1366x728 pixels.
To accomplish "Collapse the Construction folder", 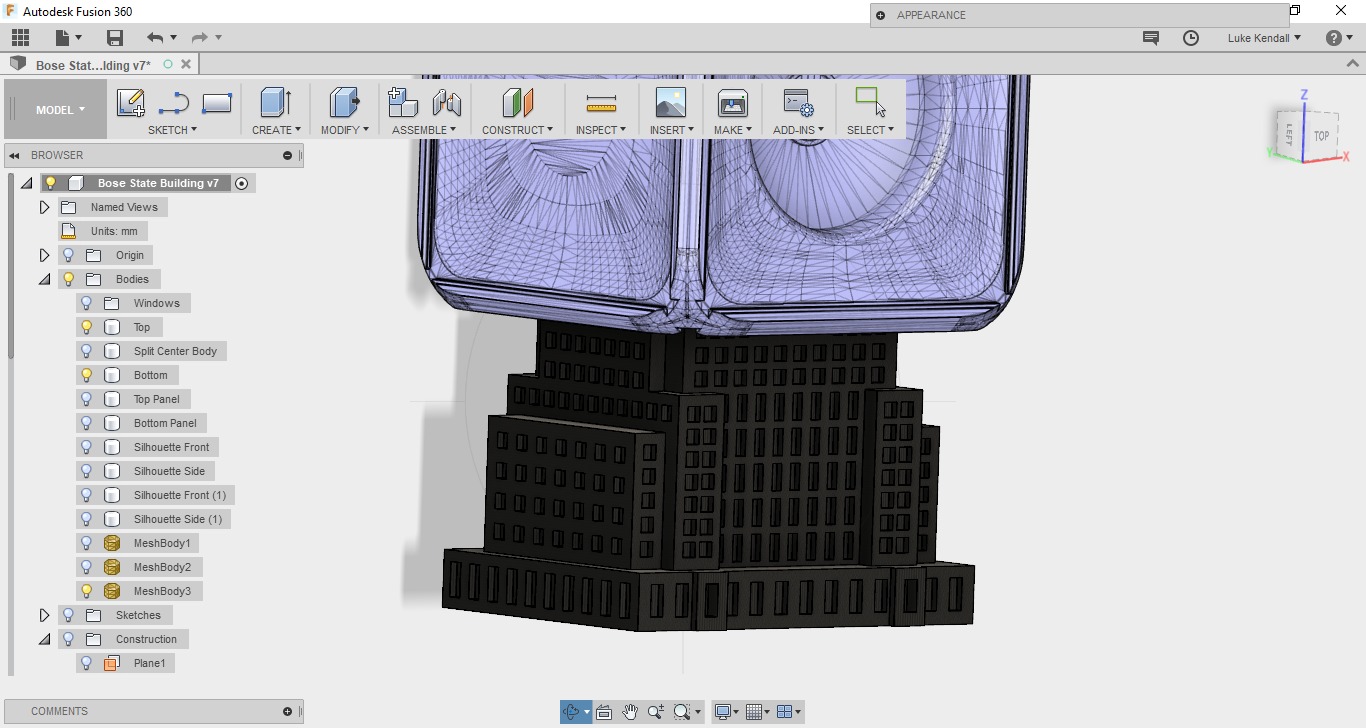I will coord(44,640).
